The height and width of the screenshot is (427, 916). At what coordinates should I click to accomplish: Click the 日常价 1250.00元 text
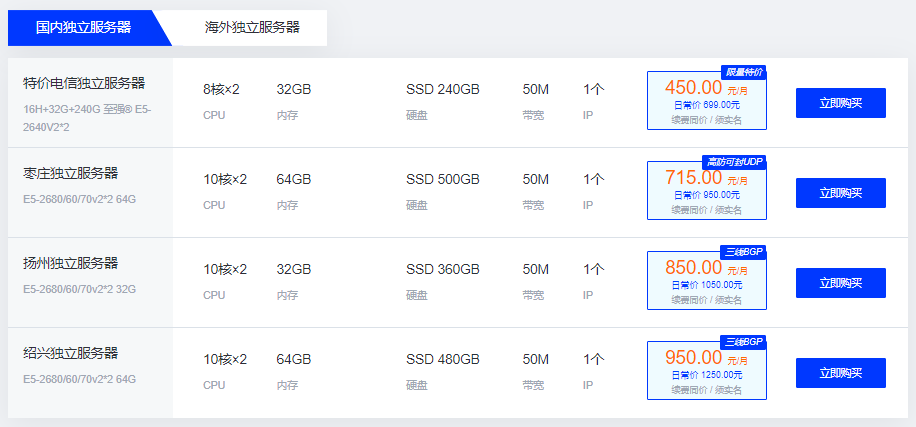[x=707, y=374]
